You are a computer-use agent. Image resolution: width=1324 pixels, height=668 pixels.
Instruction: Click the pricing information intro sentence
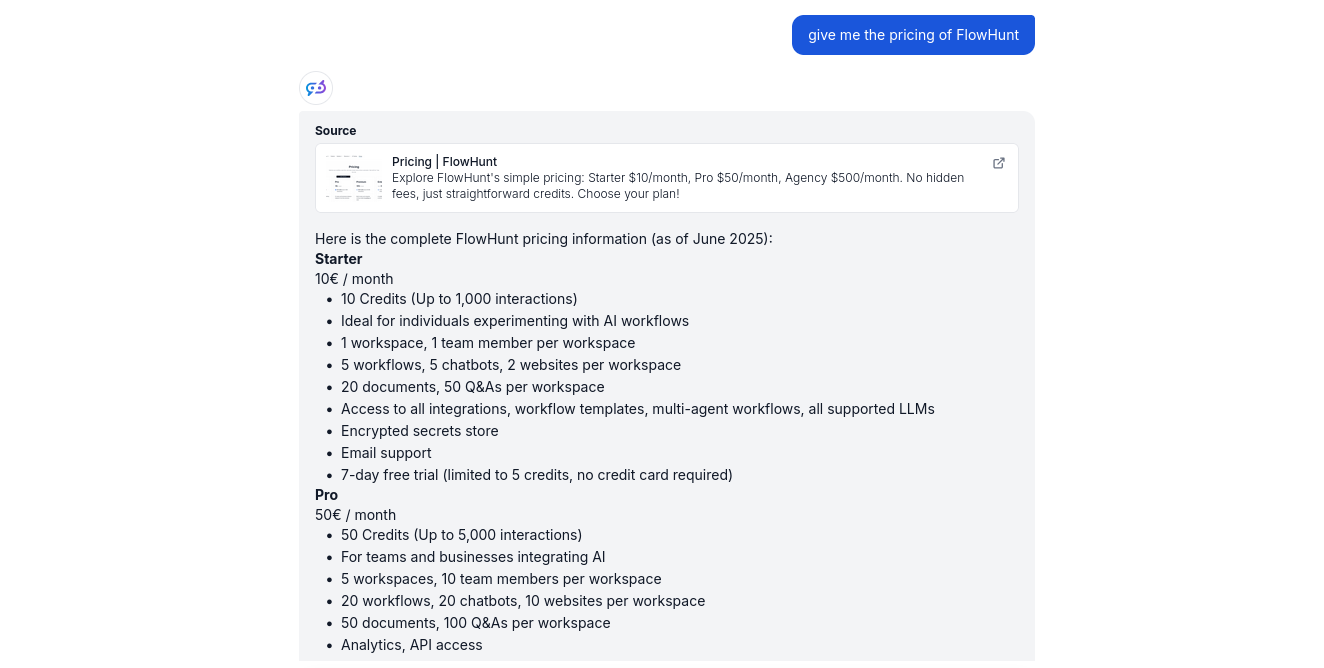(x=543, y=238)
